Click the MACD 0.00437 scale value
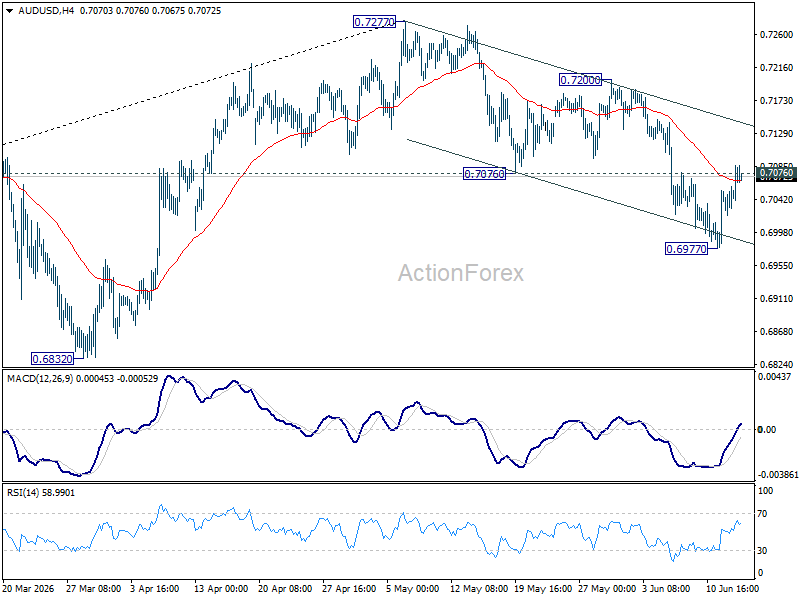The height and width of the screenshot is (600, 800). 774,377
